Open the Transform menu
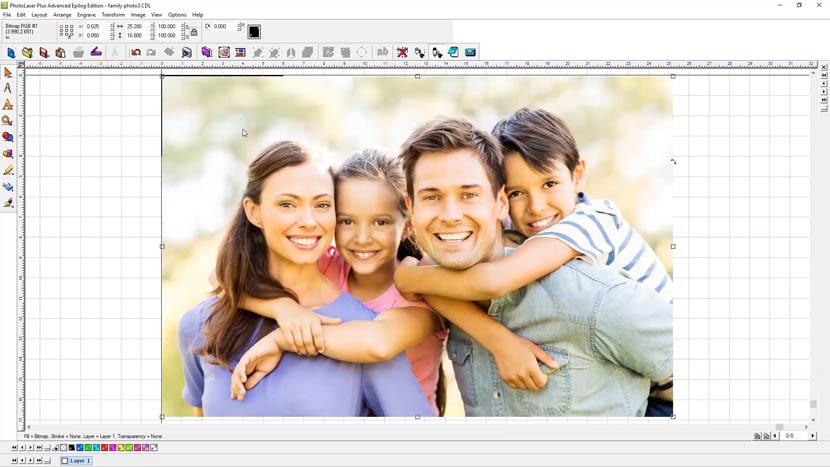 pyautogui.click(x=113, y=15)
